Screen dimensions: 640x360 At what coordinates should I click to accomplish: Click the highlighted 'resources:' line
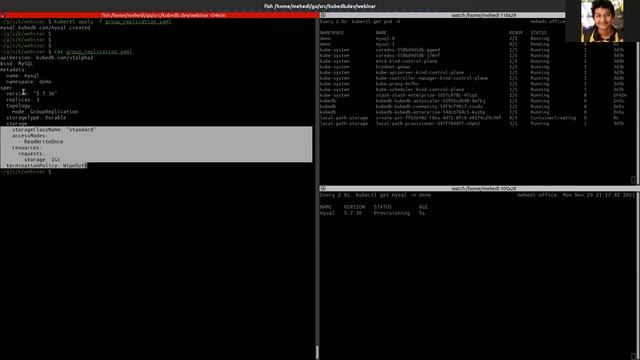[27, 148]
